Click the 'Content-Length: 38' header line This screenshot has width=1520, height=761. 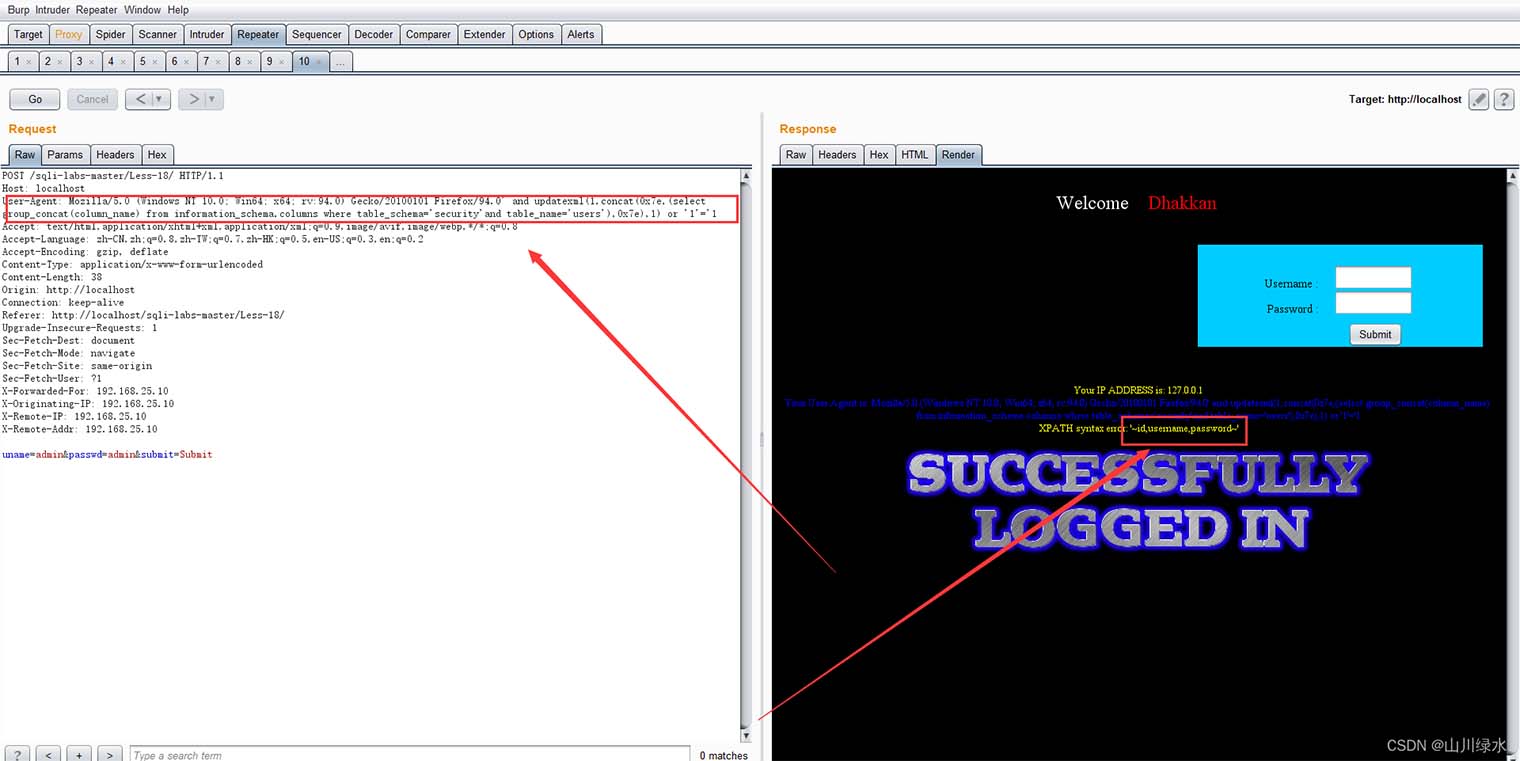(x=52, y=277)
